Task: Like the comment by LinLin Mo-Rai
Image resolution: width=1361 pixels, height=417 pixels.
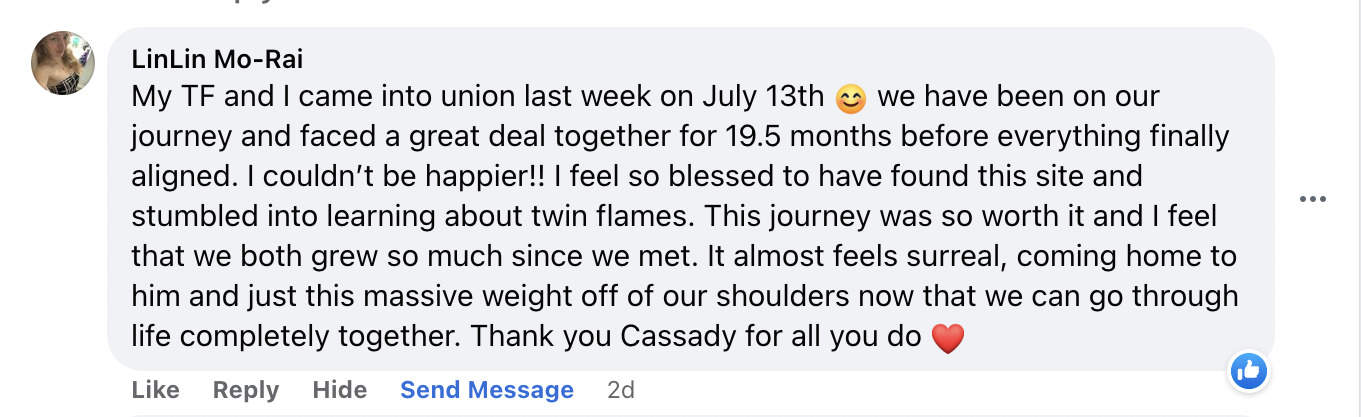Action: (156, 389)
